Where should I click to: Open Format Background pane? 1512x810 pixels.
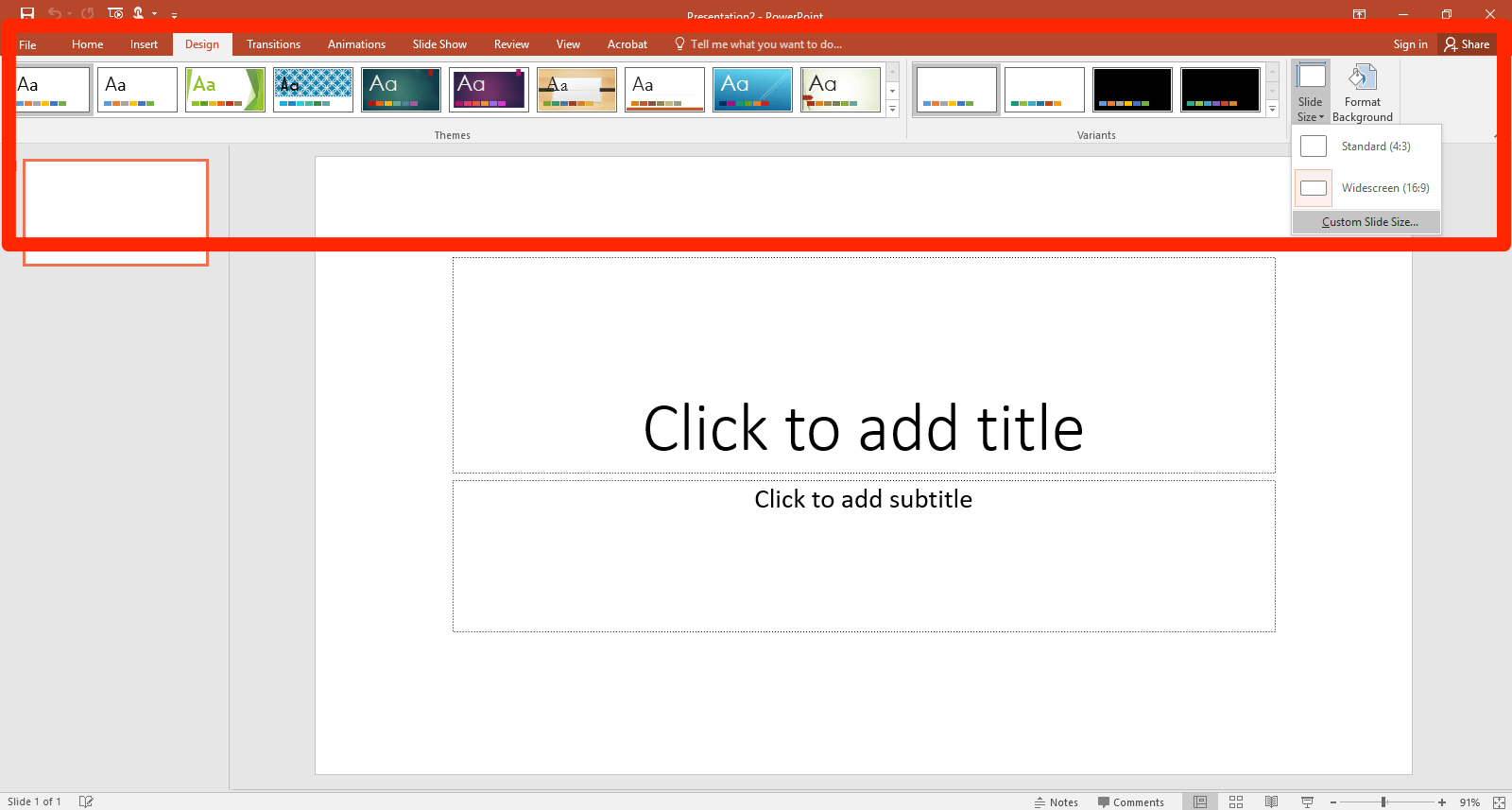tap(1362, 92)
